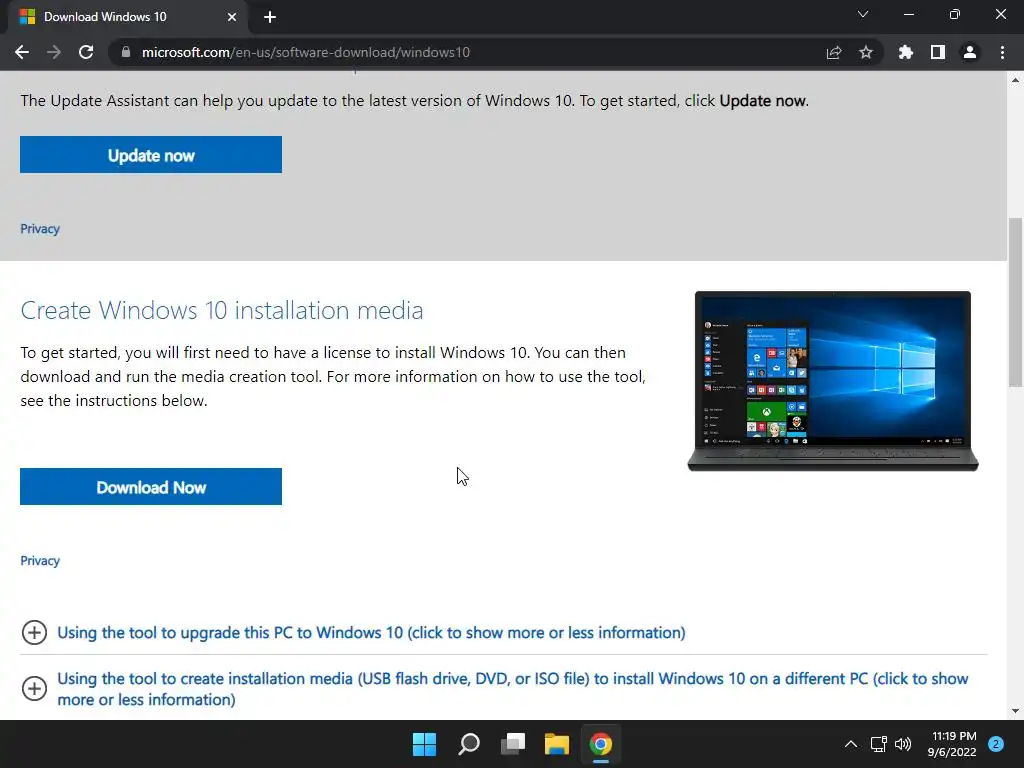This screenshot has height=768, width=1024.
Task: Reload the Microsoft download page
Action: (86, 52)
